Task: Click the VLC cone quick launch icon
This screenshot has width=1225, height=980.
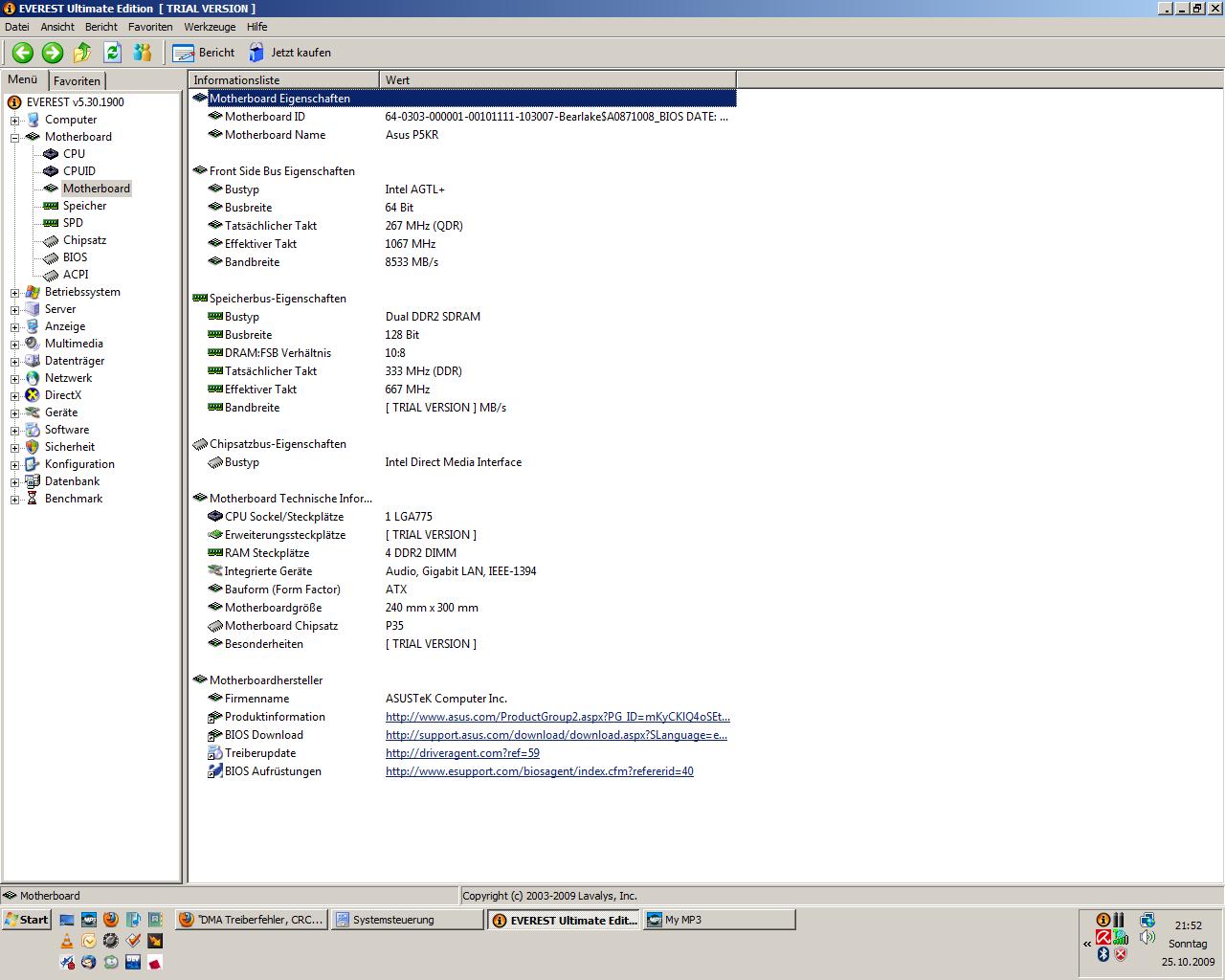Action: pyautogui.click(x=67, y=941)
